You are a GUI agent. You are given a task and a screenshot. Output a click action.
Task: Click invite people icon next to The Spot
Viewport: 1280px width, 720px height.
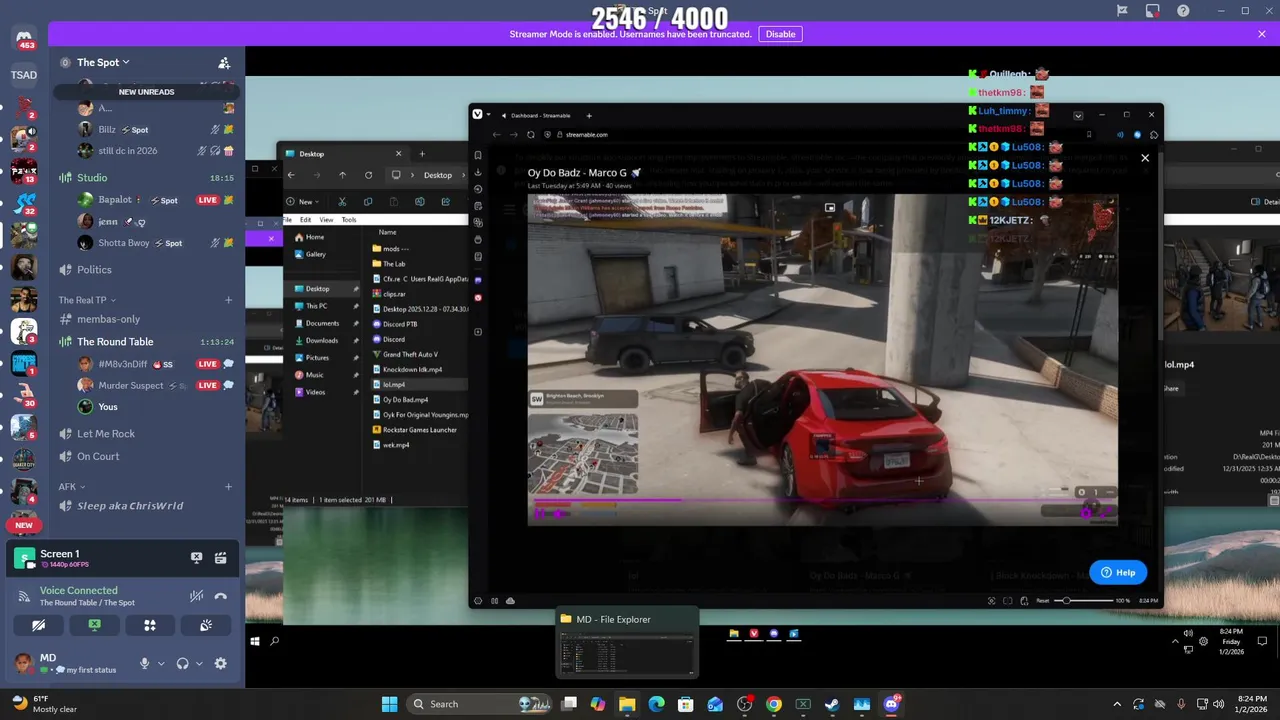(224, 62)
